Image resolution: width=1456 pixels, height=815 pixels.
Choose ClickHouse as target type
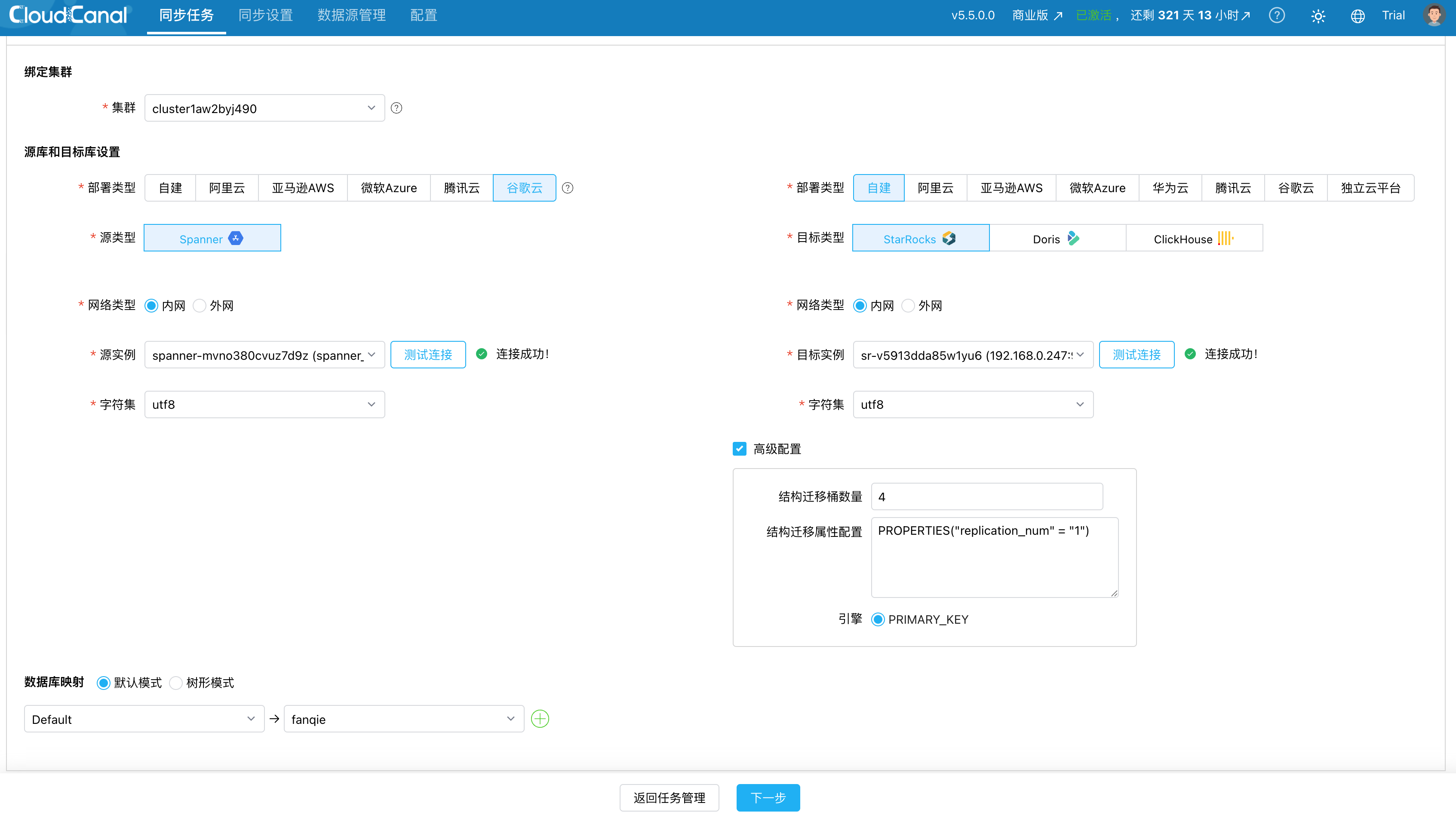click(x=1194, y=239)
